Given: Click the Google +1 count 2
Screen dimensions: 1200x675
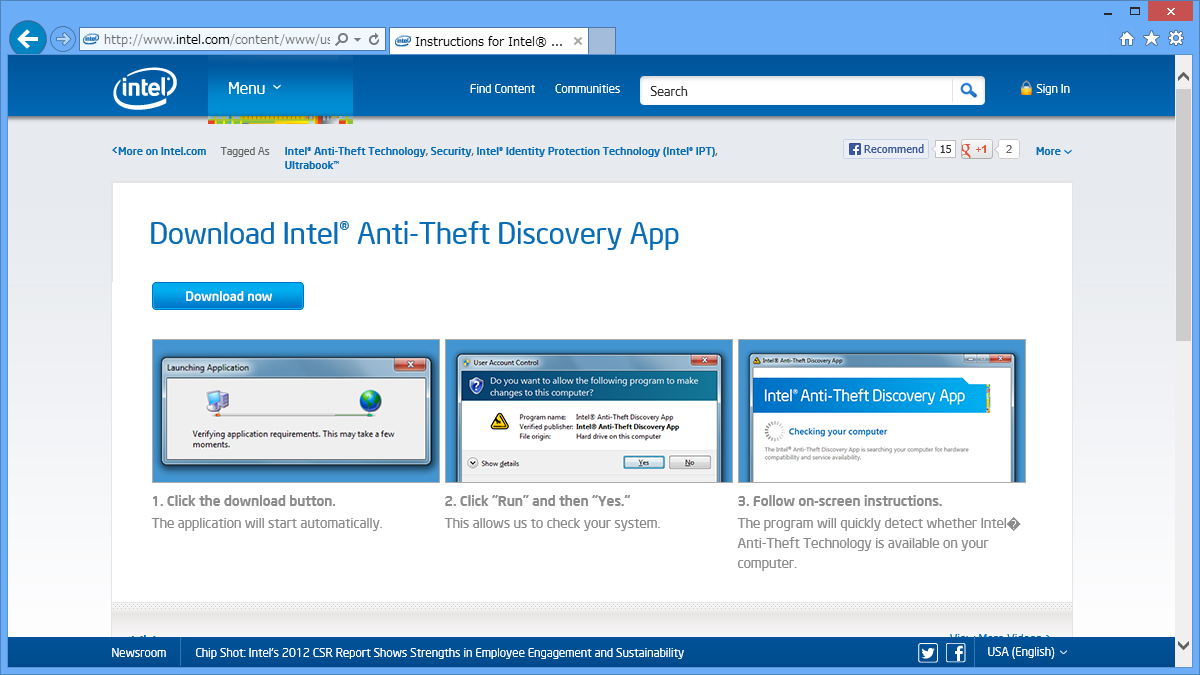Looking at the screenshot, I should point(1008,150).
